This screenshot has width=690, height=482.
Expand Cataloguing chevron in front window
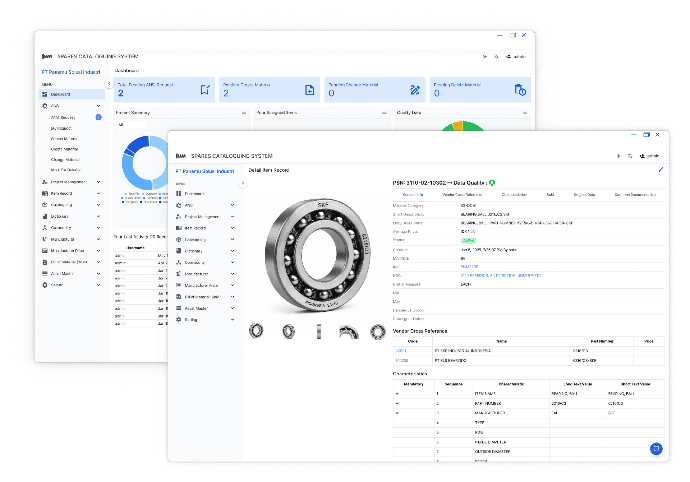pos(232,239)
